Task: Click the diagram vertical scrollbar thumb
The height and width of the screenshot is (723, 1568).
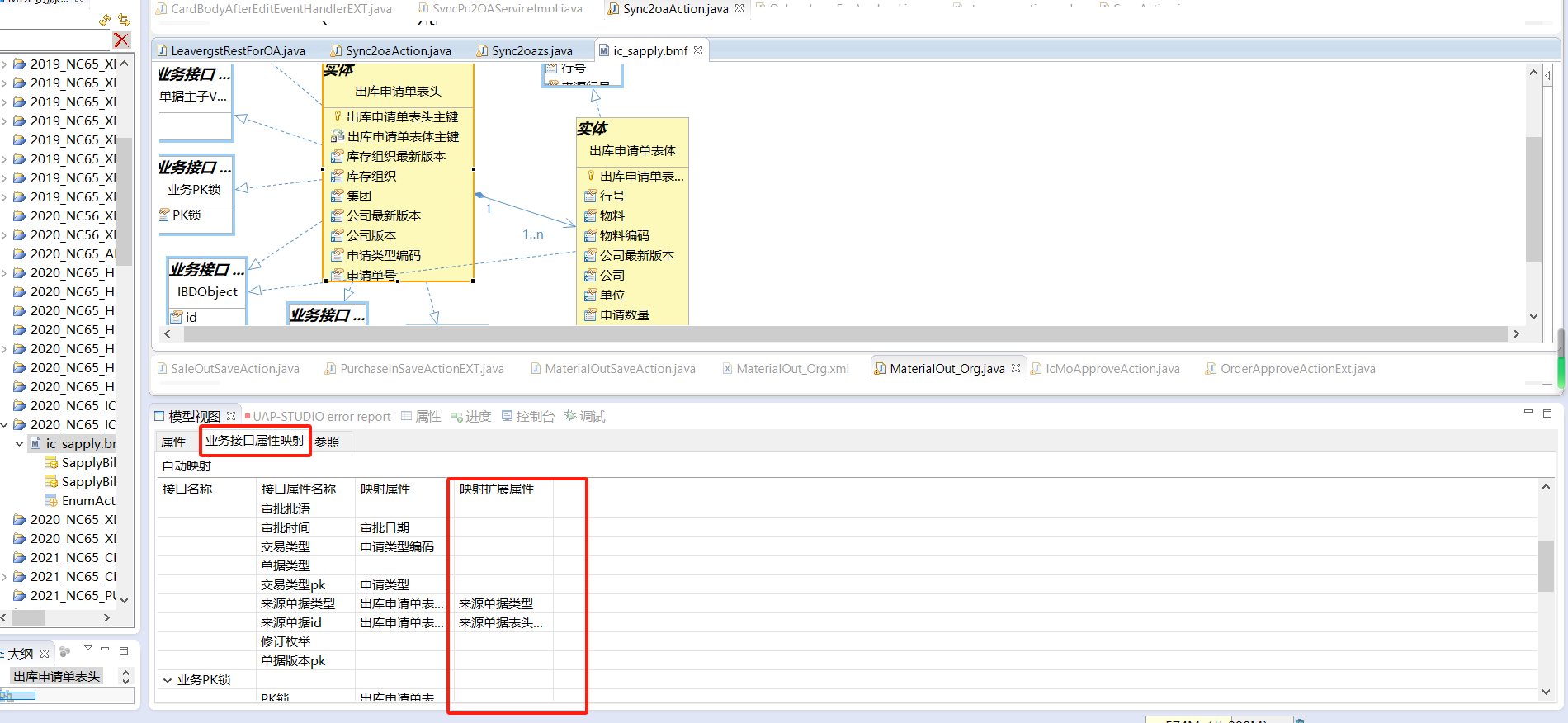Action: 1533,198
